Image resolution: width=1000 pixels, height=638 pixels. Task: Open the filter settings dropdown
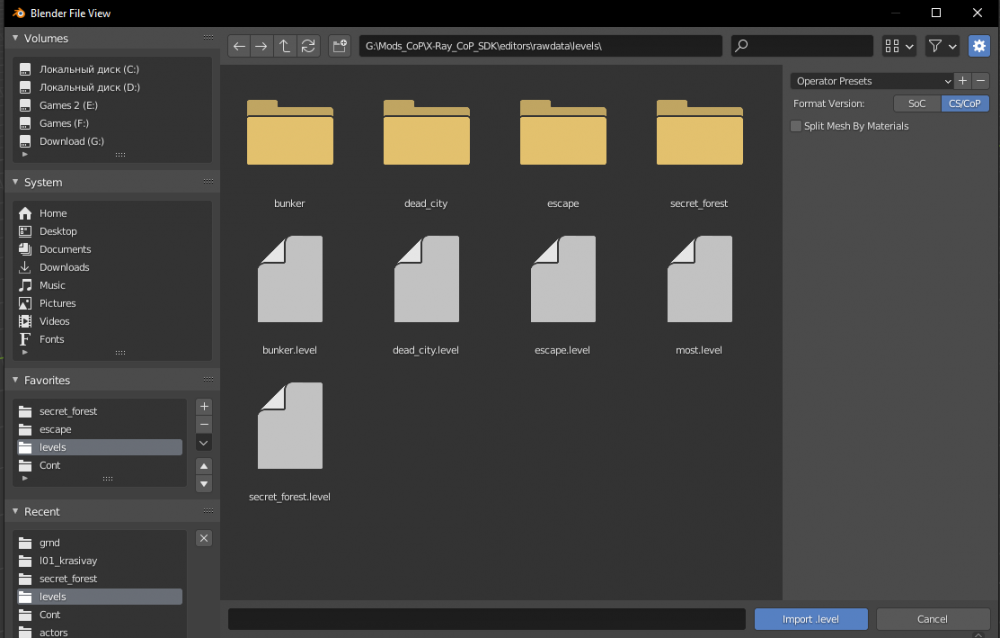click(942, 46)
